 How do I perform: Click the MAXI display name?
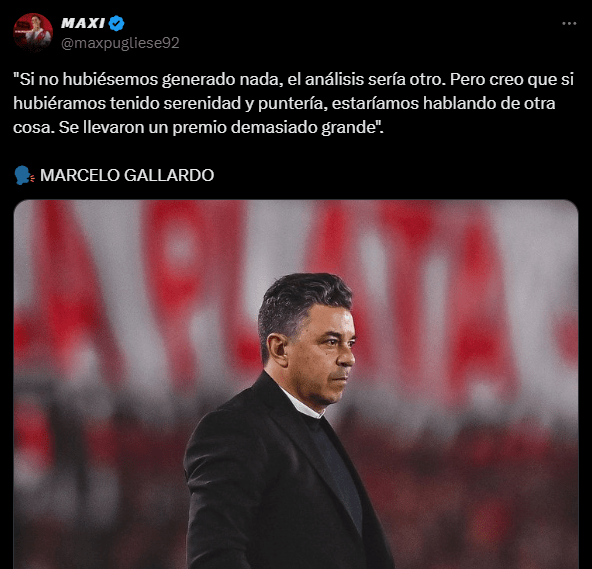point(83,23)
